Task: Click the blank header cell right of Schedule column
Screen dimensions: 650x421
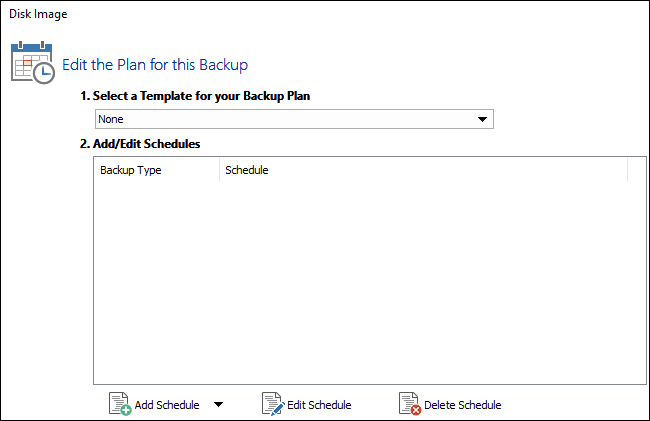Action: 637,170
